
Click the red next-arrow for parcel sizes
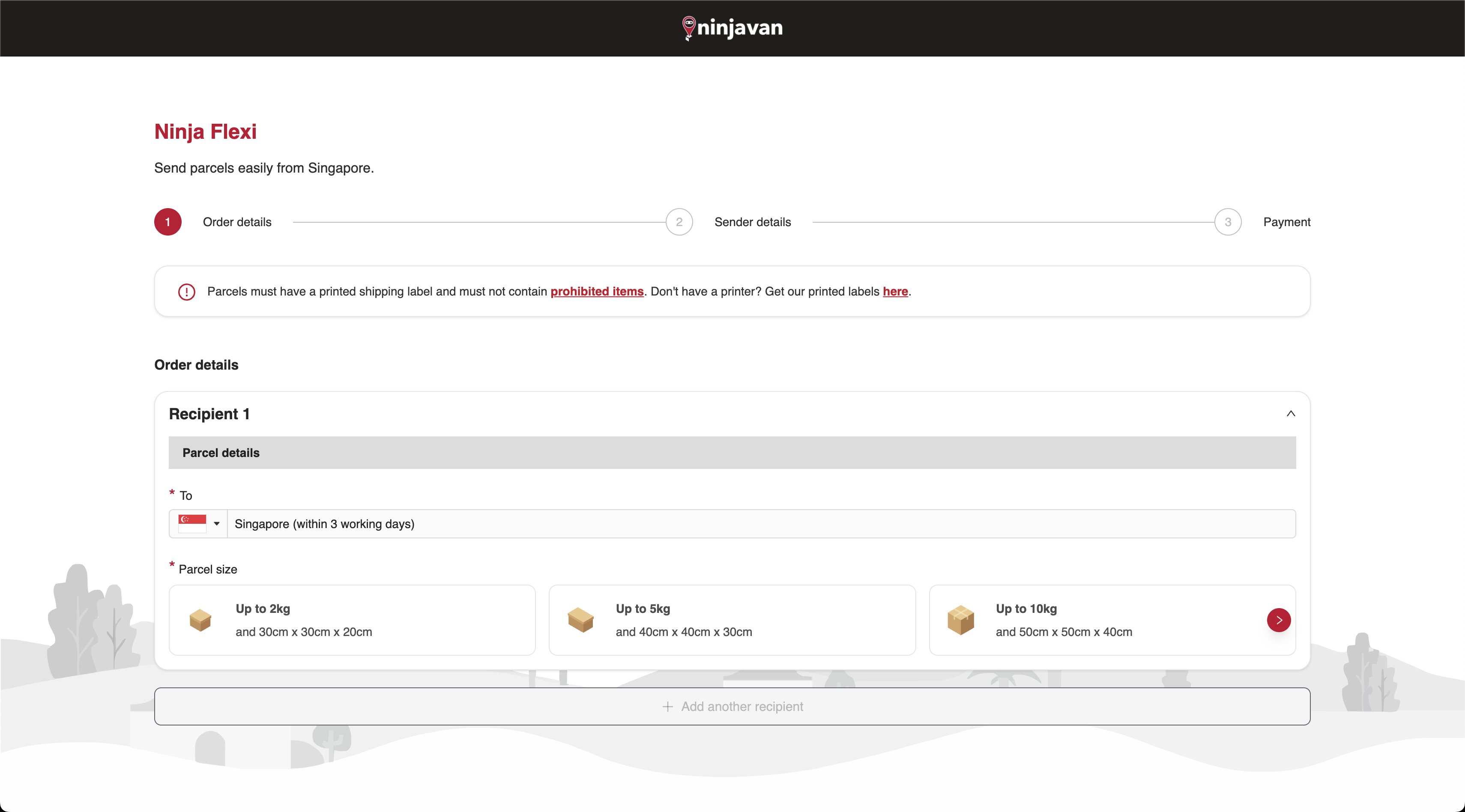point(1279,620)
